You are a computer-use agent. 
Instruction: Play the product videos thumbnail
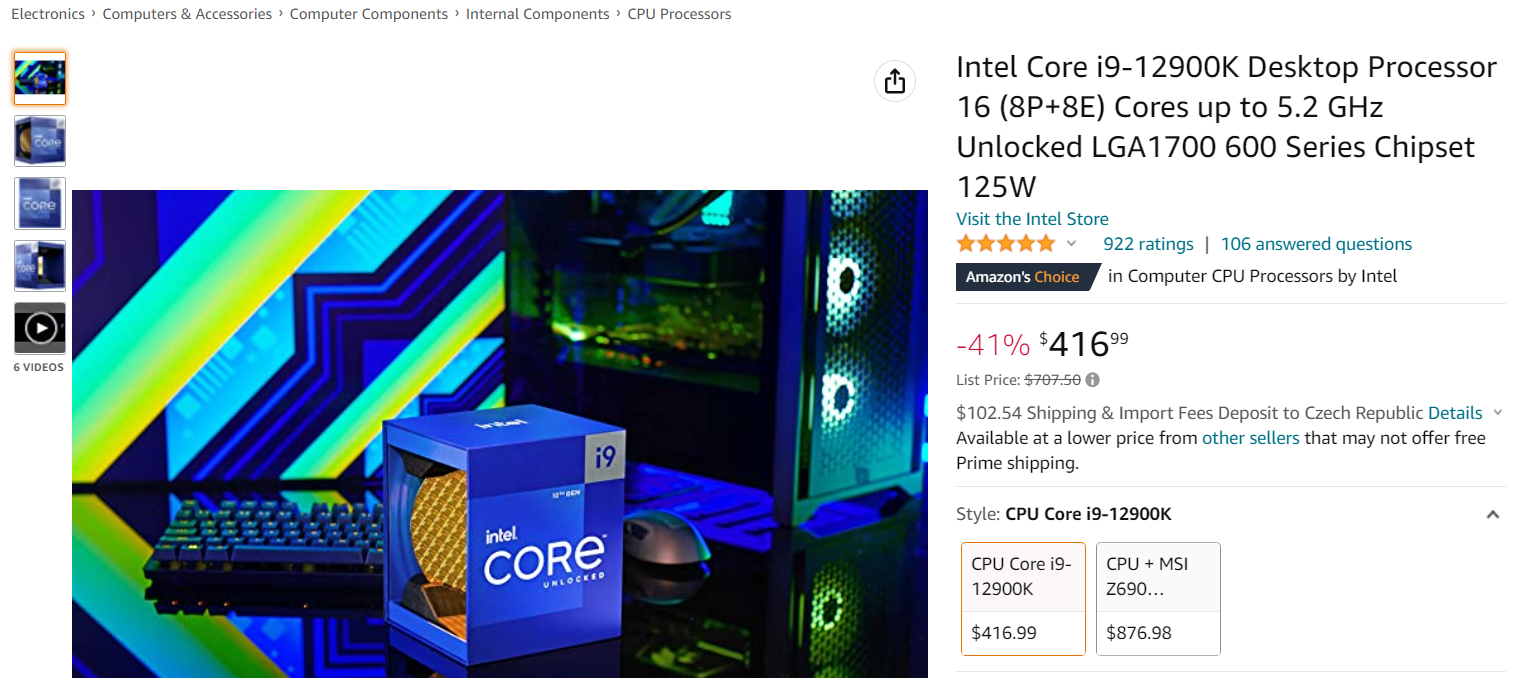[x=40, y=328]
